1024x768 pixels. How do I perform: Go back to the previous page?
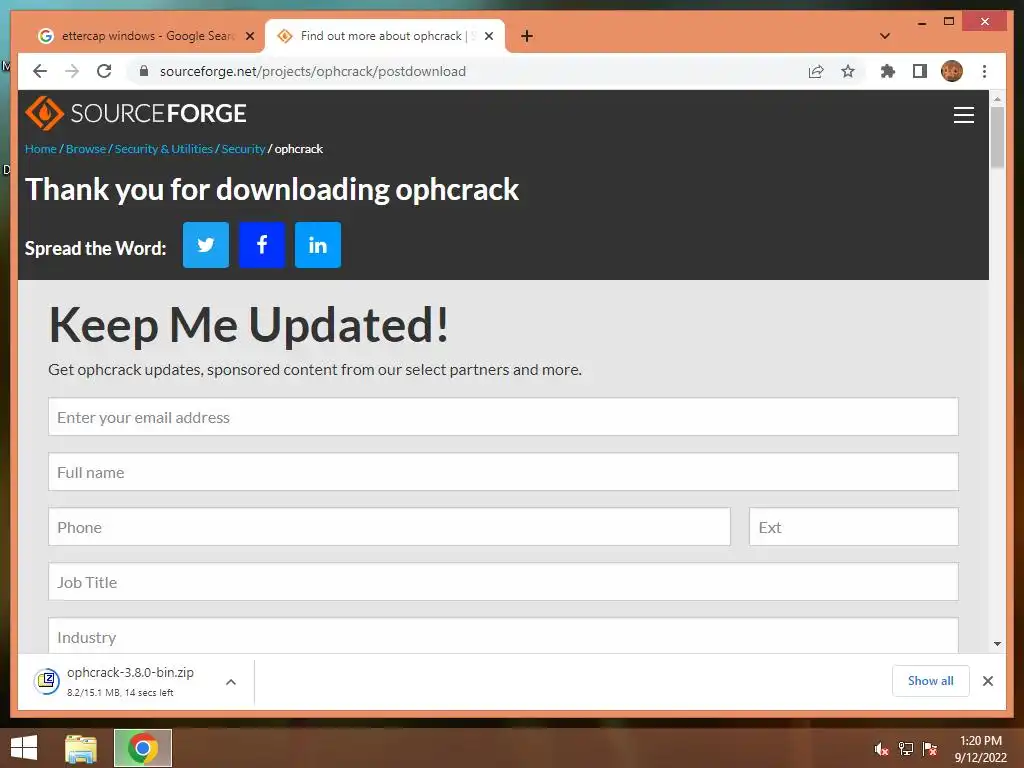tap(40, 71)
